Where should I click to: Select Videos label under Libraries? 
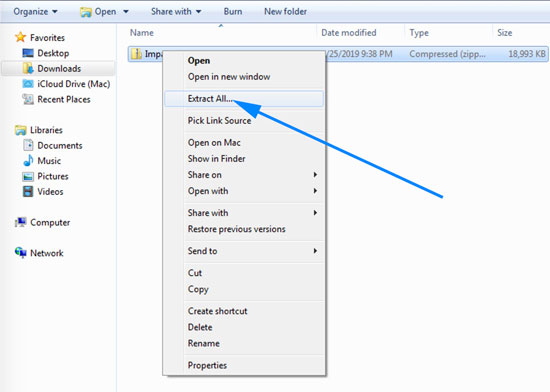[51, 192]
